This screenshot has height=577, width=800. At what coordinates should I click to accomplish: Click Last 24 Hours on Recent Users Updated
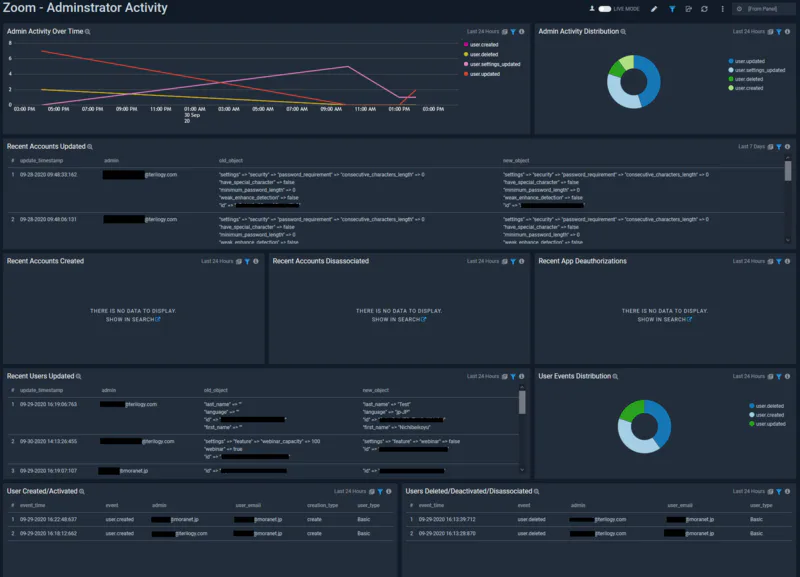pyautogui.click(x=483, y=377)
